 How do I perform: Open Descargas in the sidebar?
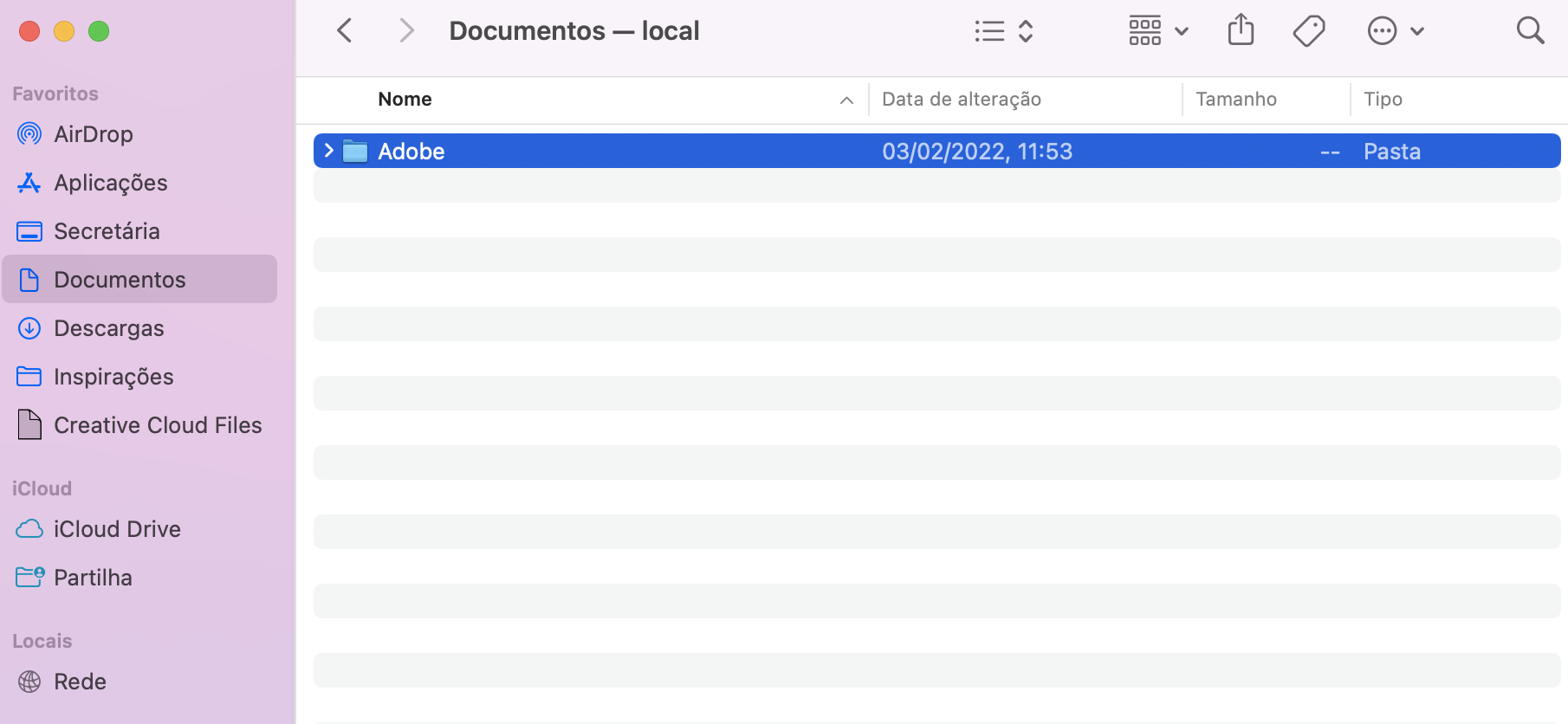[x=139, y=328]
